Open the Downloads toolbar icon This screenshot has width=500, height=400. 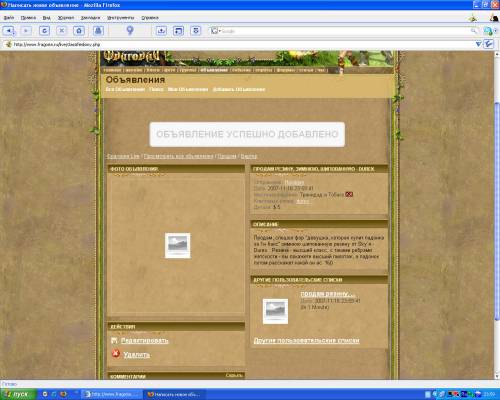click(x=161, y=31)
